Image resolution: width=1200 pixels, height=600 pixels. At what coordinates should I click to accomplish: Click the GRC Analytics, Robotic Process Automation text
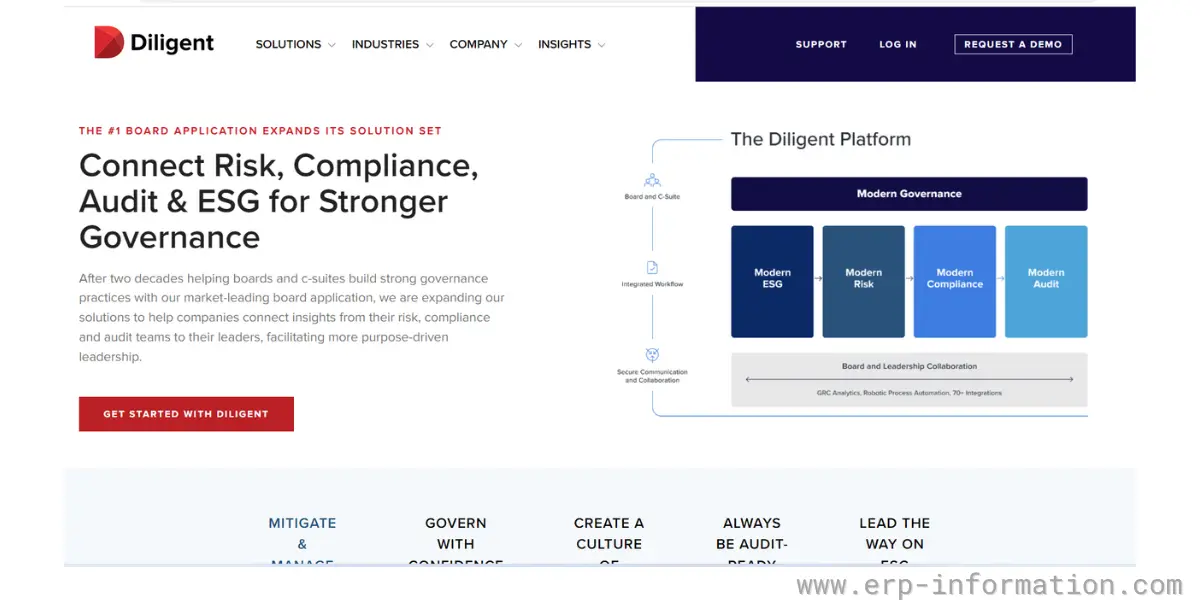909,393
